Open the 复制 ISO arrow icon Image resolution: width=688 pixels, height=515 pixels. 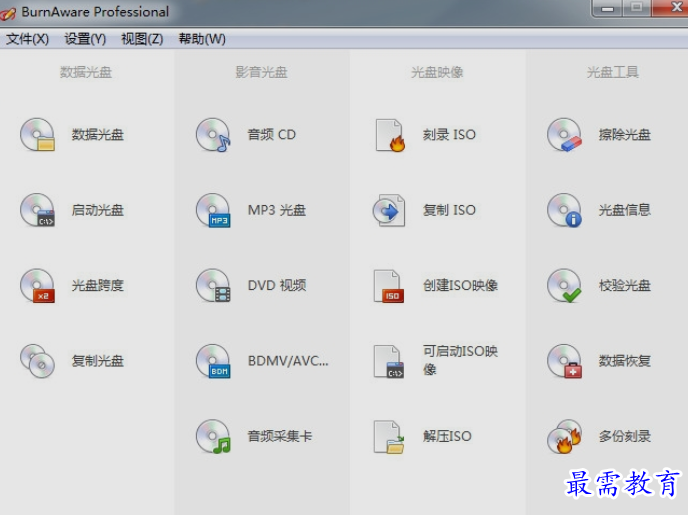tap(389, 211)
